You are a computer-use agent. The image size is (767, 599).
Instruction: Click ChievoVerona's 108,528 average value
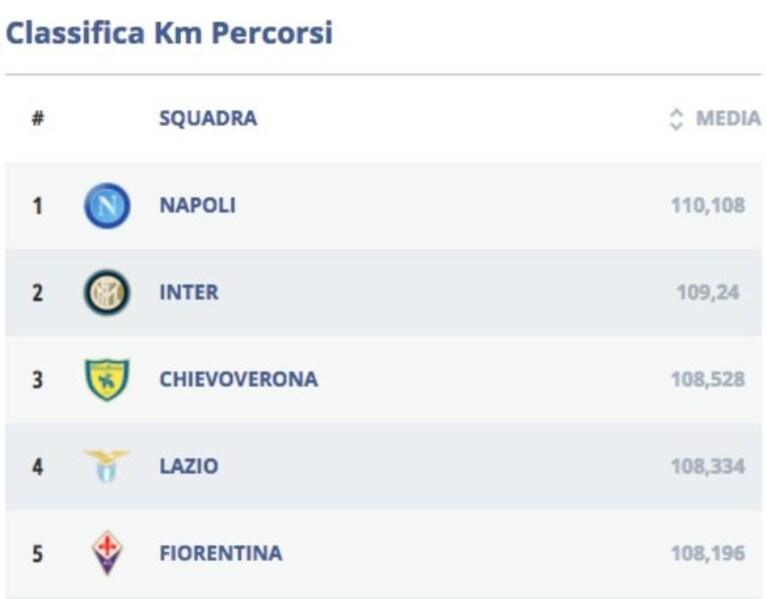click(x=708, y=379)
